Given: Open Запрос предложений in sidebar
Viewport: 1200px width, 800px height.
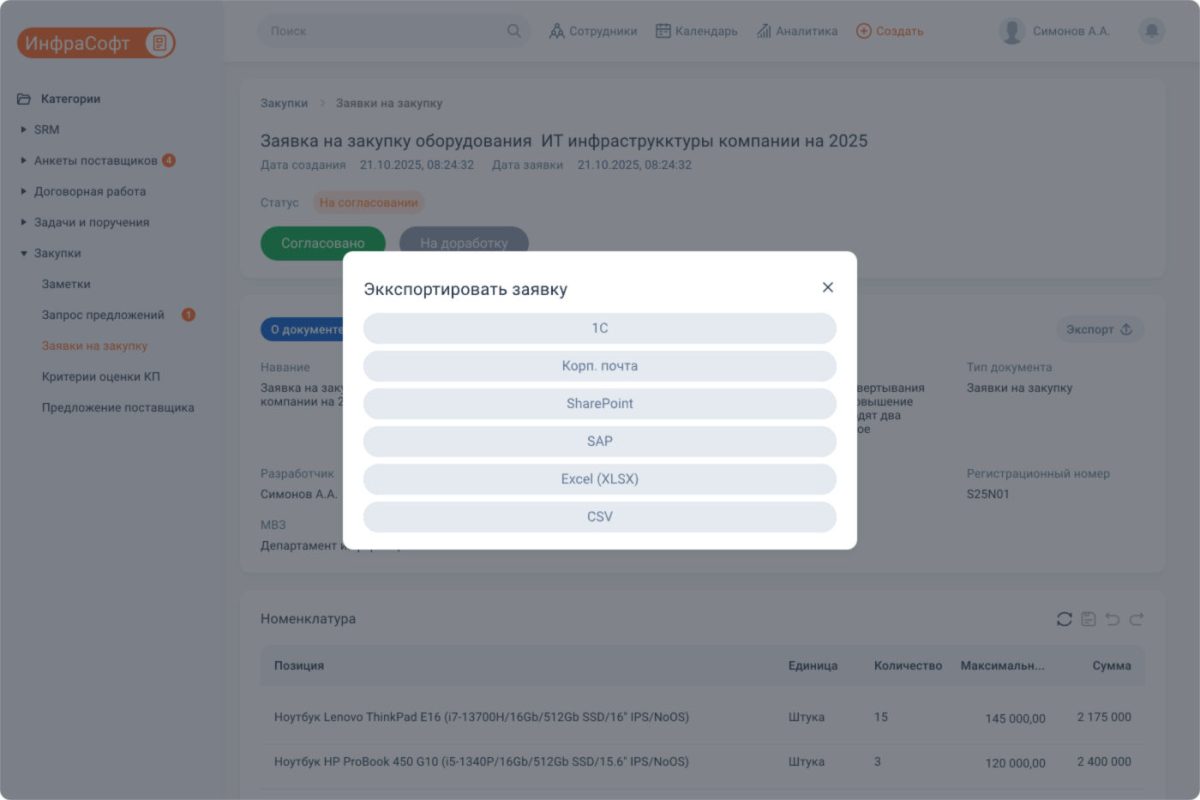Looking at the screenshot, I should tap(103, 315).
